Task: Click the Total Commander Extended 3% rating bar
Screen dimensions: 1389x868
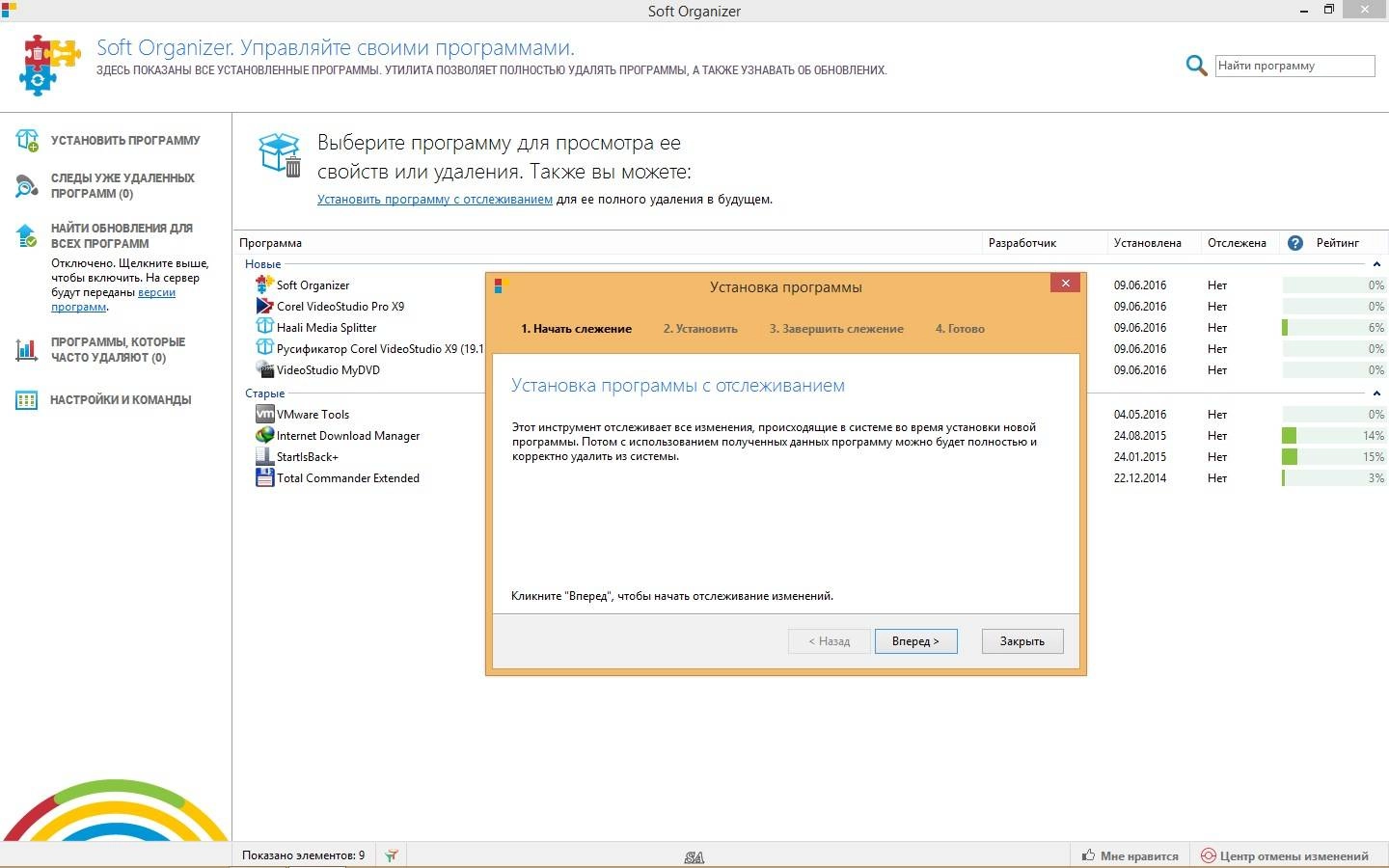Action: [1334, 478]
